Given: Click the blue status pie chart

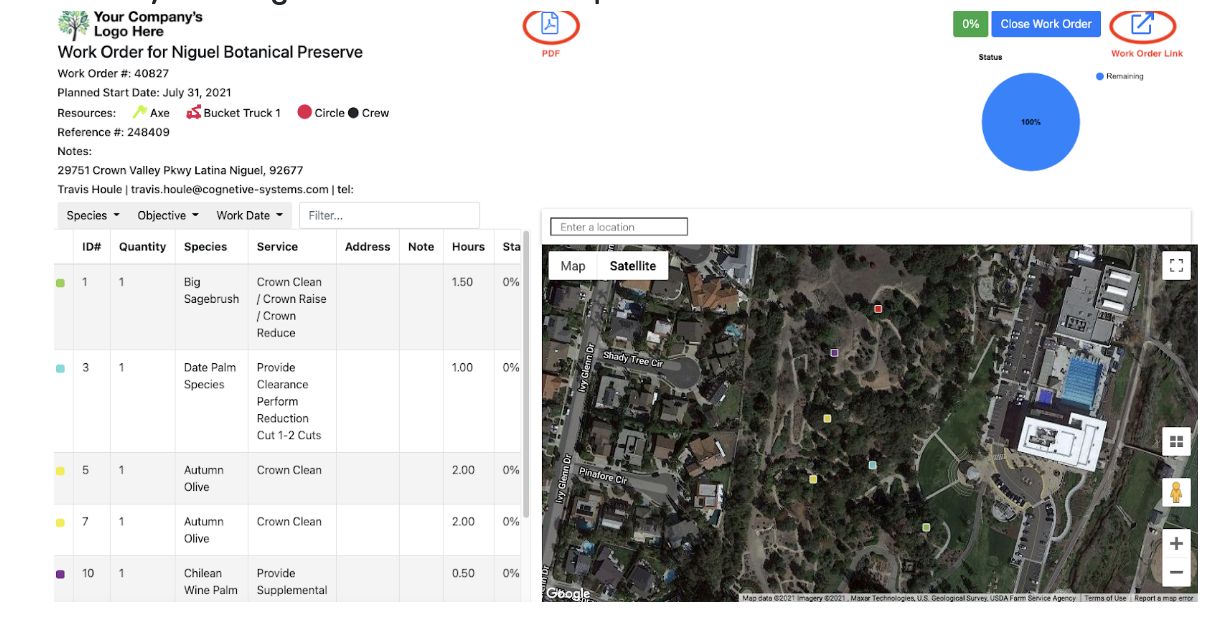Looking at the screenshot, I should point(1031,122).
